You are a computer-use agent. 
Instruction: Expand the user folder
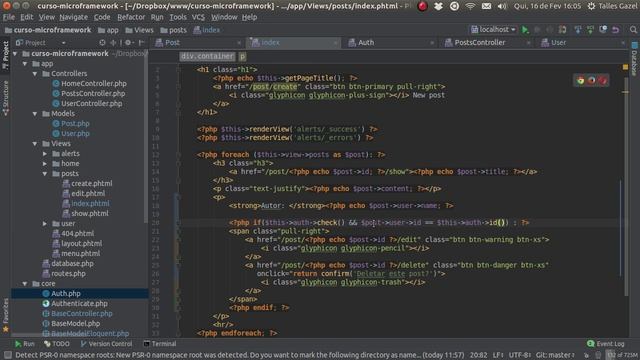pyautogui.click(x=45, y=224)
